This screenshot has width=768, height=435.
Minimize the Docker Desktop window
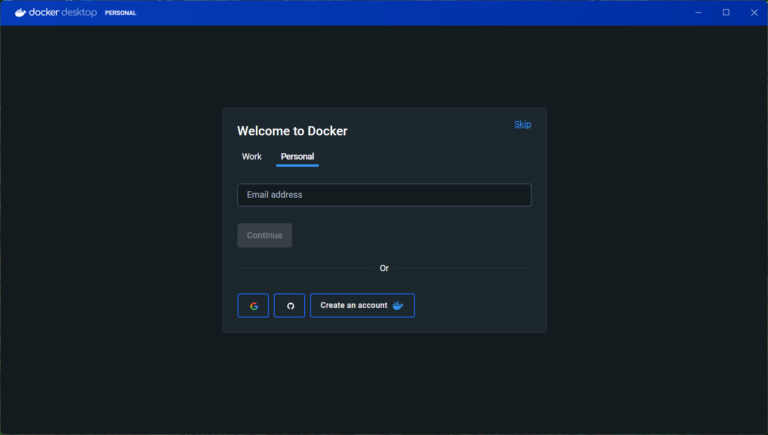click(x=698, y=12)
